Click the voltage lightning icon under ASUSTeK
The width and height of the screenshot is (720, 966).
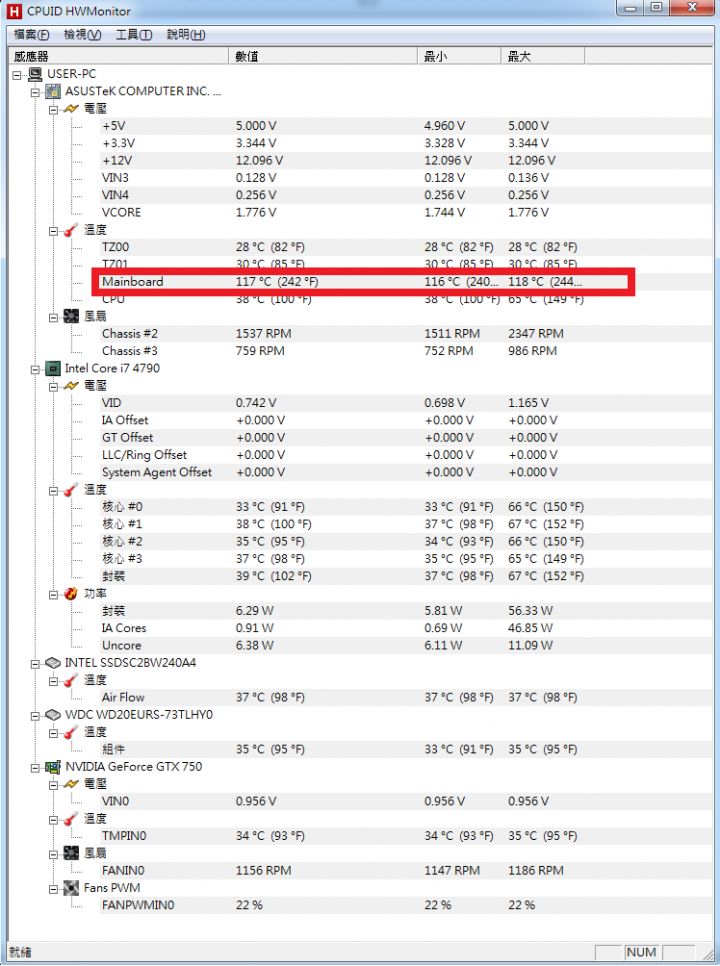[71, 108]
